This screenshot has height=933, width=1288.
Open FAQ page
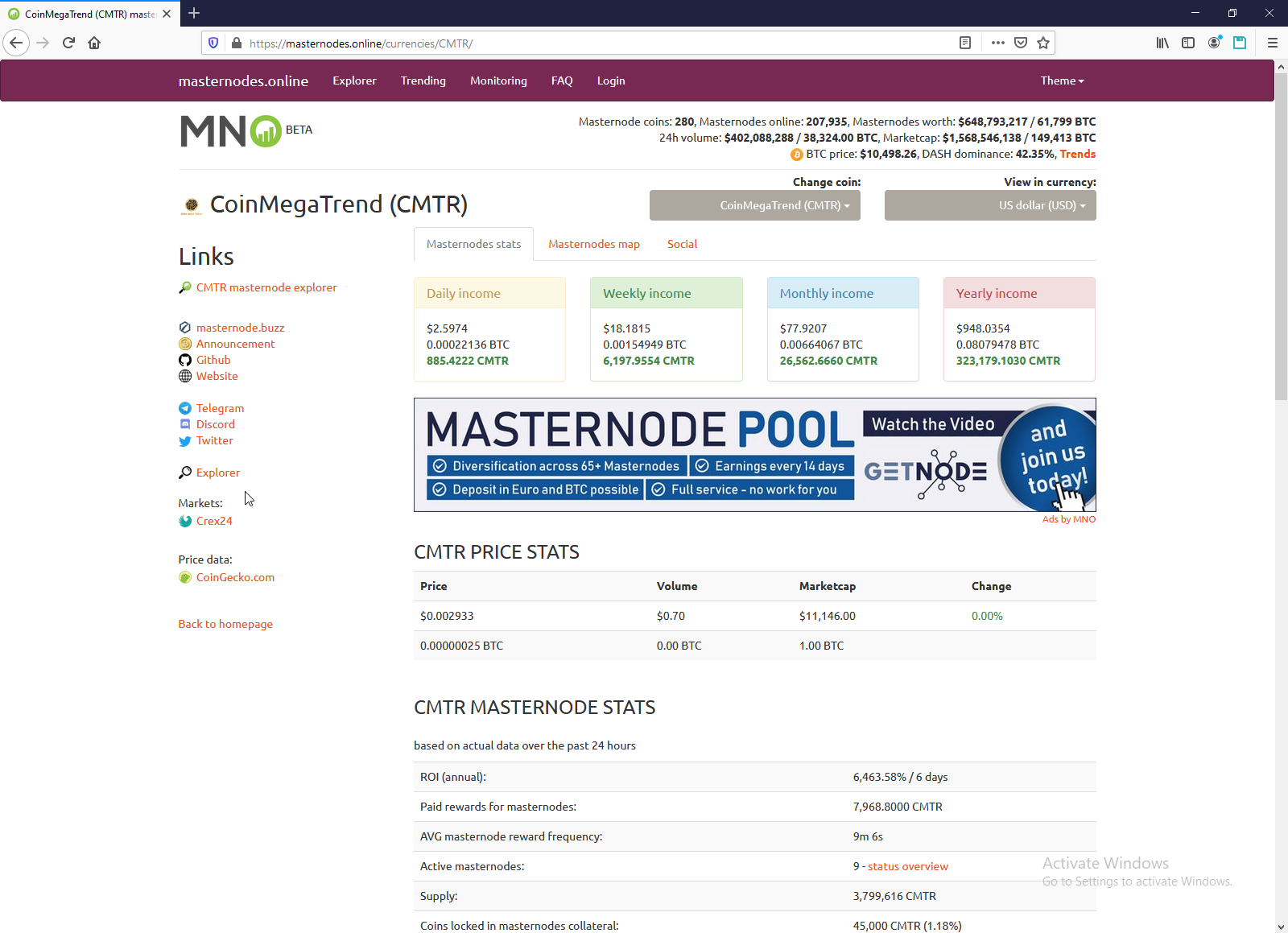(x=562, y=81)
